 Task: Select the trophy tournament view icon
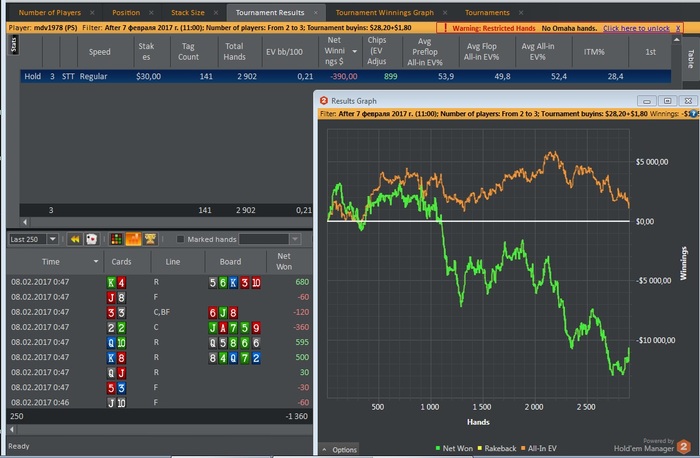pyautogui.click(x=150, y=239)
